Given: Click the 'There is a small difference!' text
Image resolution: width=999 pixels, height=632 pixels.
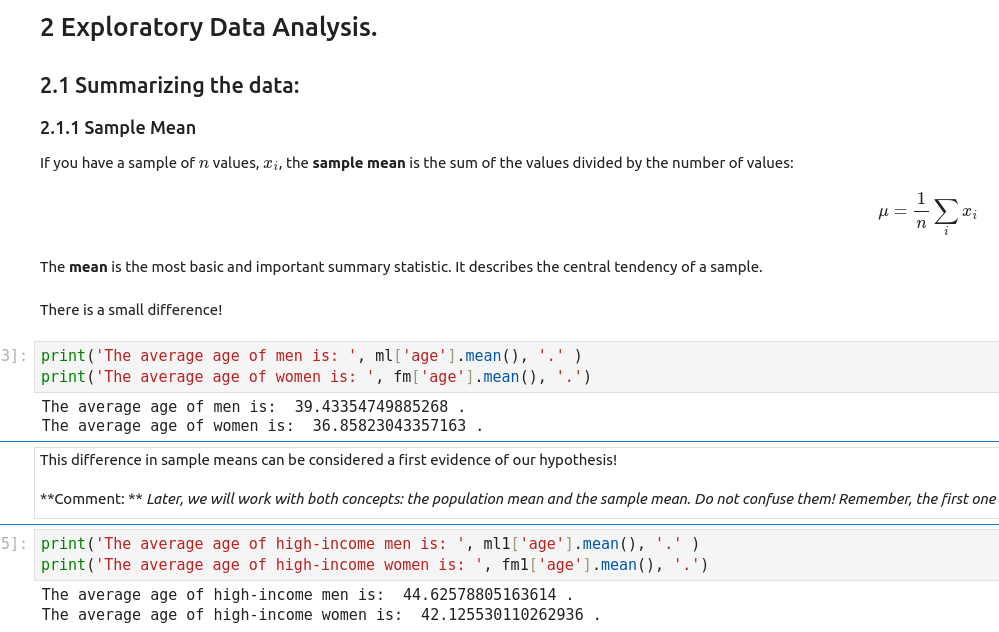Looking at the screenshot, I should (x=131, y=310).
